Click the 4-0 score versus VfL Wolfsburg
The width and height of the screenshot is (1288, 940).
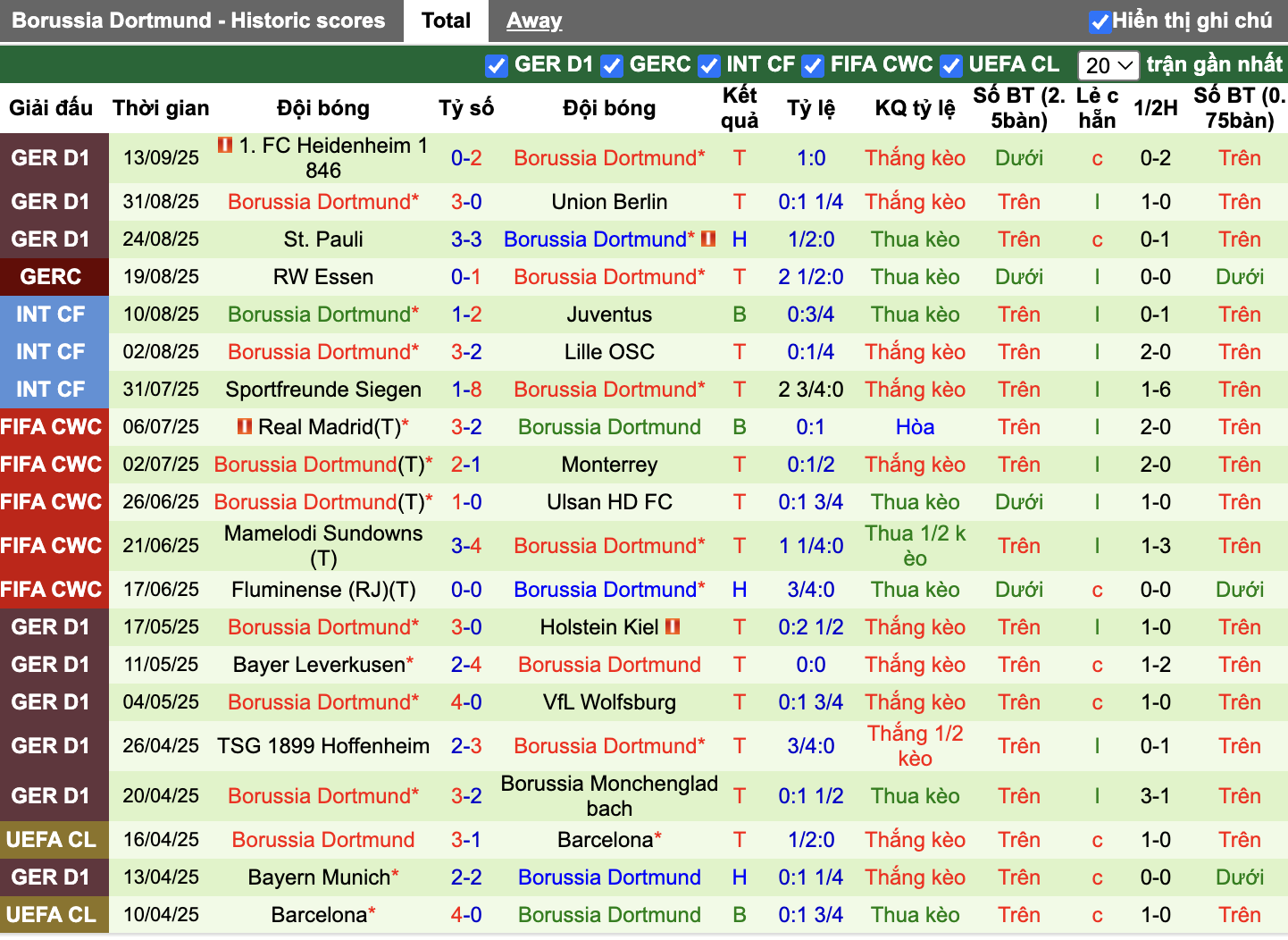point(466,702)
